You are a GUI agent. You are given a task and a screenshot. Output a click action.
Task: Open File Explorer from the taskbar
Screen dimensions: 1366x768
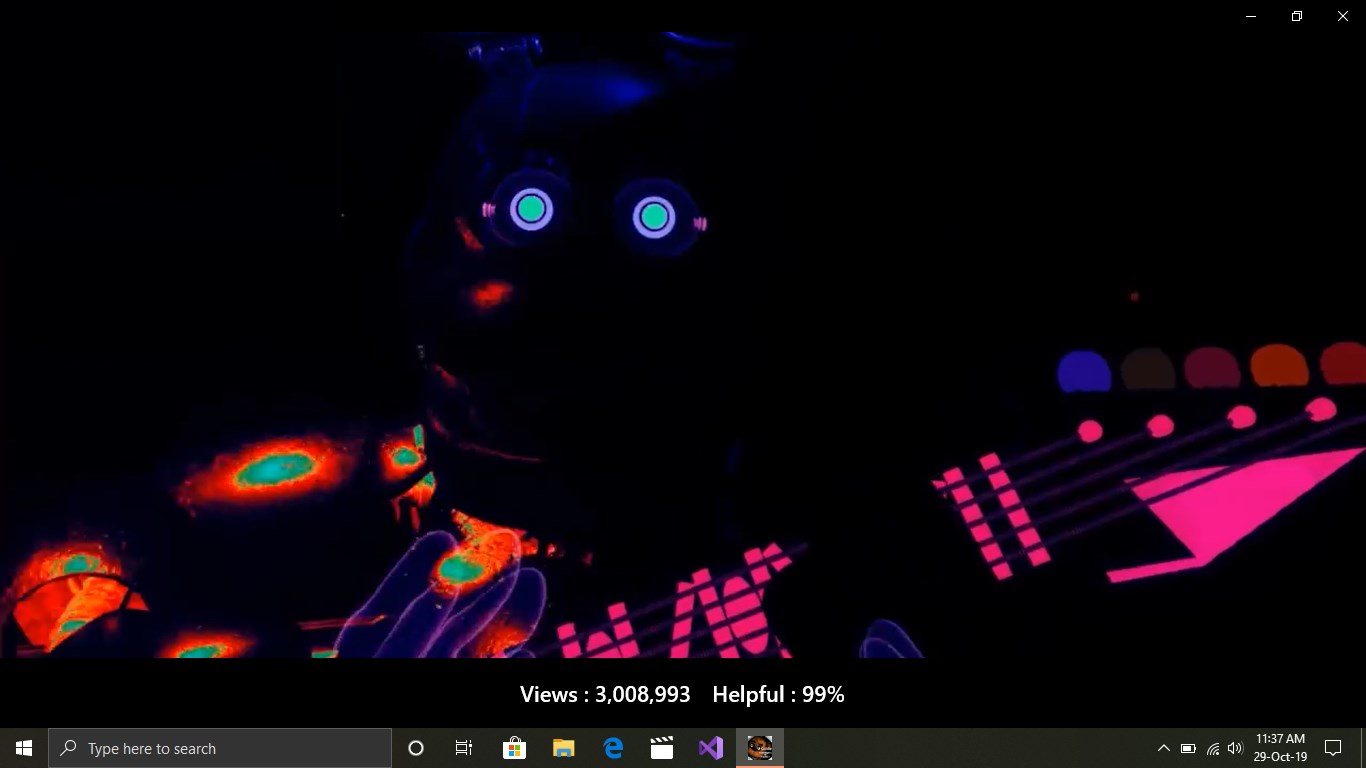click(x=563, y=748)
